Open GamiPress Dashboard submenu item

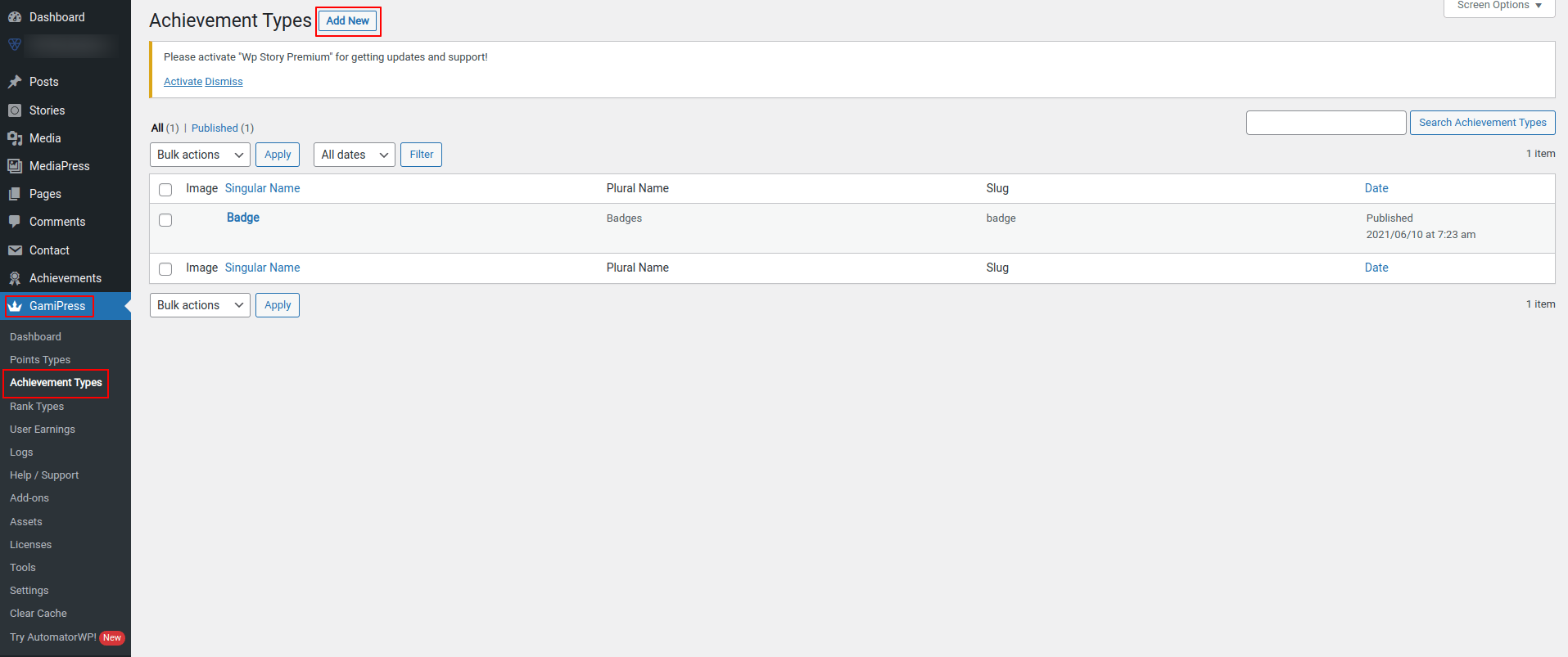[x=35, y=337]
